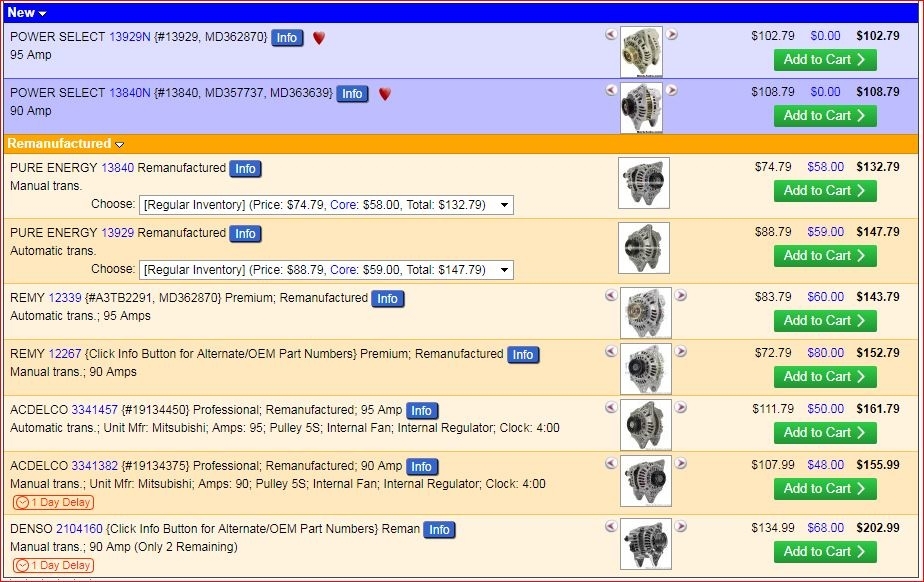The height and width of the screenshot is (582, 924).
Task: Open ACDELCO part link 3341382
Action: [x=94, y=465]
